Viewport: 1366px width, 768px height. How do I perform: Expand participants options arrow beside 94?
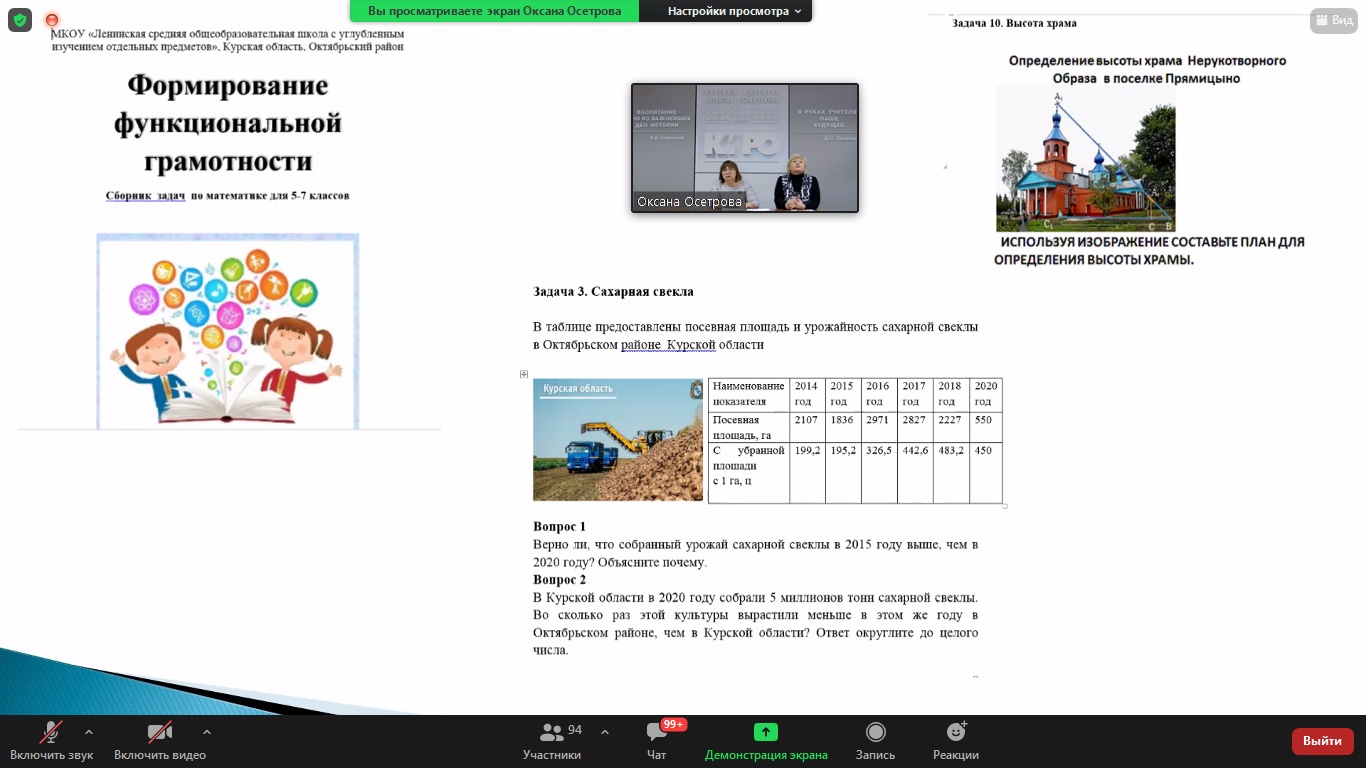605,732
